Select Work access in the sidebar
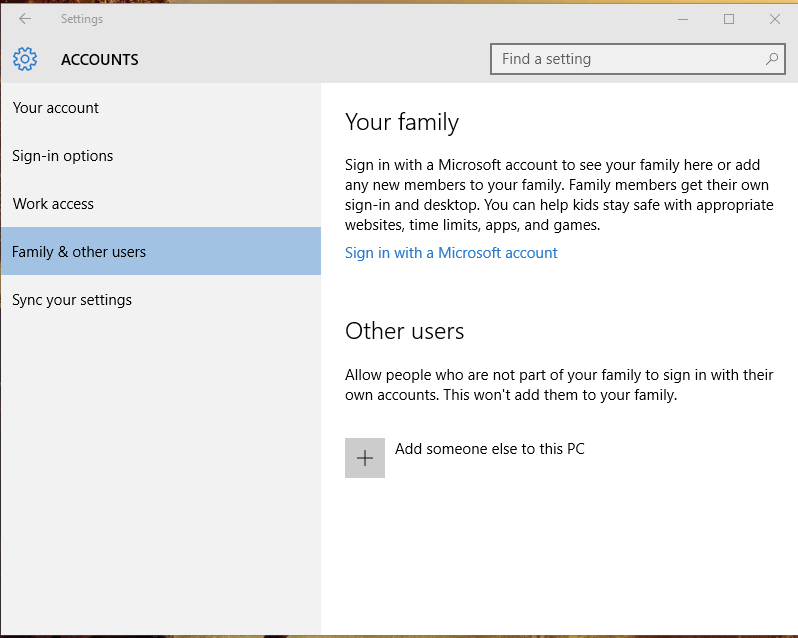This screenshot has width=798, height=638. pyautogui.click(x=53, y=204)
